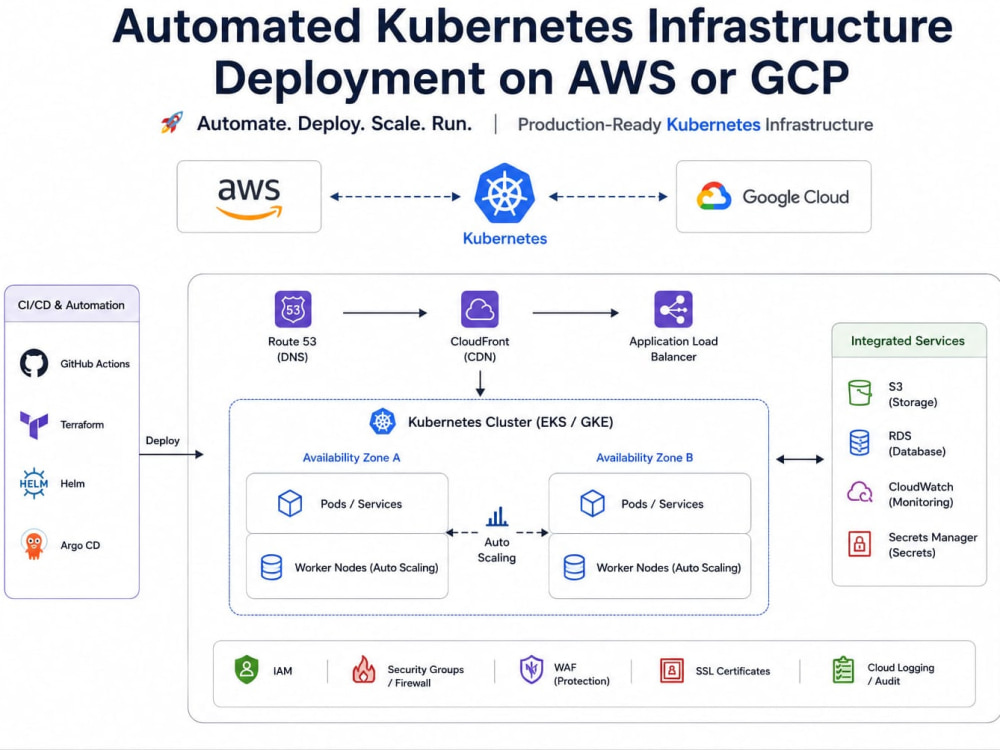1000x750 pixels.
Task: Click the Route 53 shield icon
Action: pyautogui.click(x=293, y=309)
